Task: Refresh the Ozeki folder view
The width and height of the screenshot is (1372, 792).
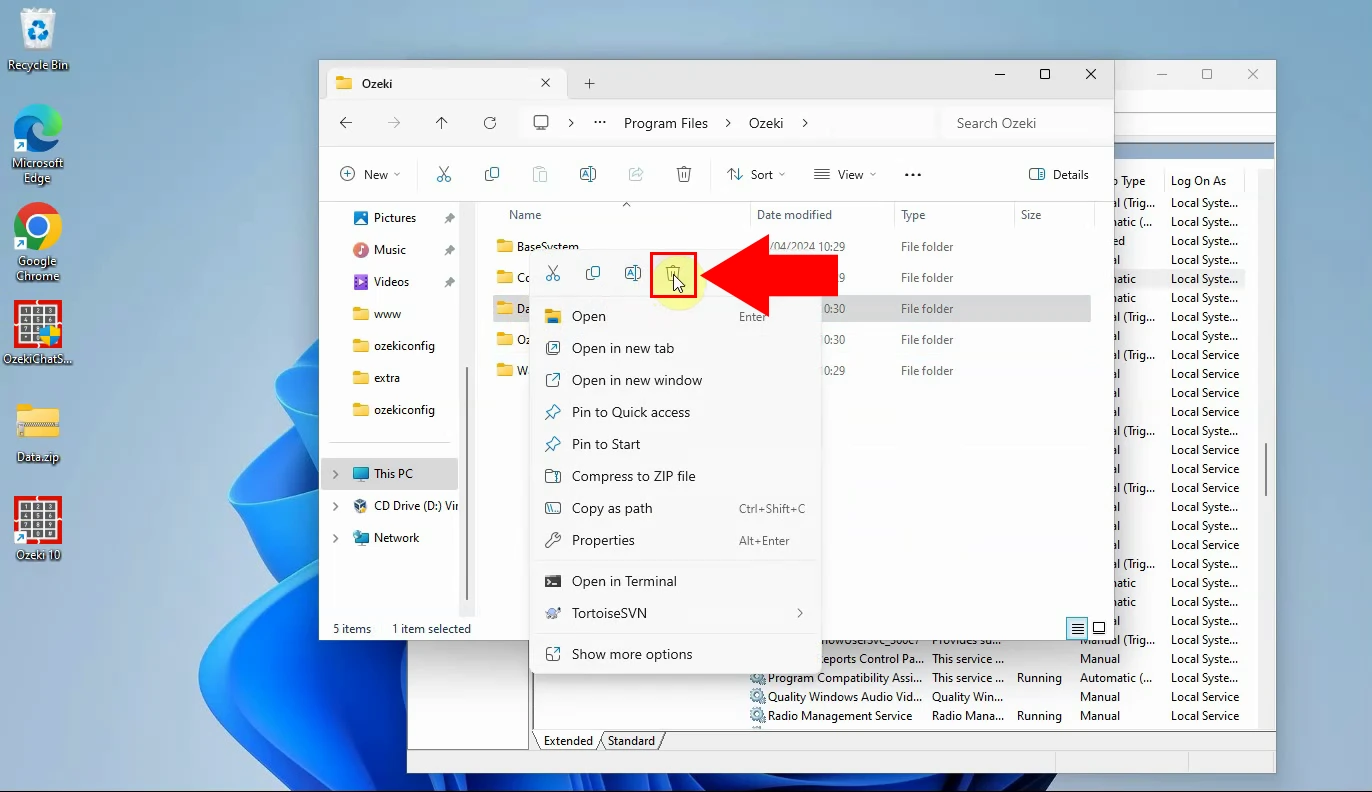Action: [490, 123]
